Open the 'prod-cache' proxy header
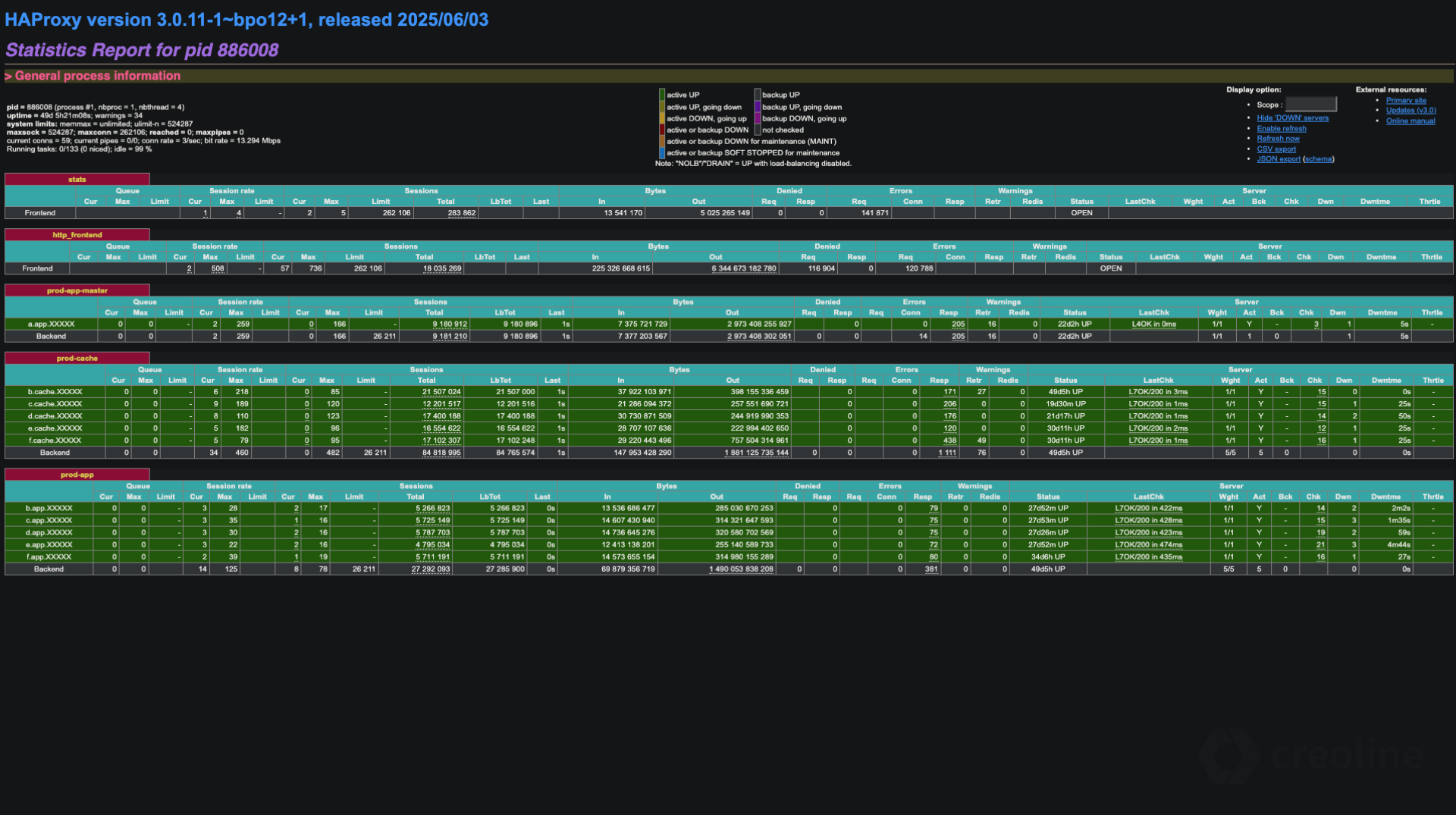Viewport: 1456px width, 815px height. pyautogui.click(x=77, y=358)
